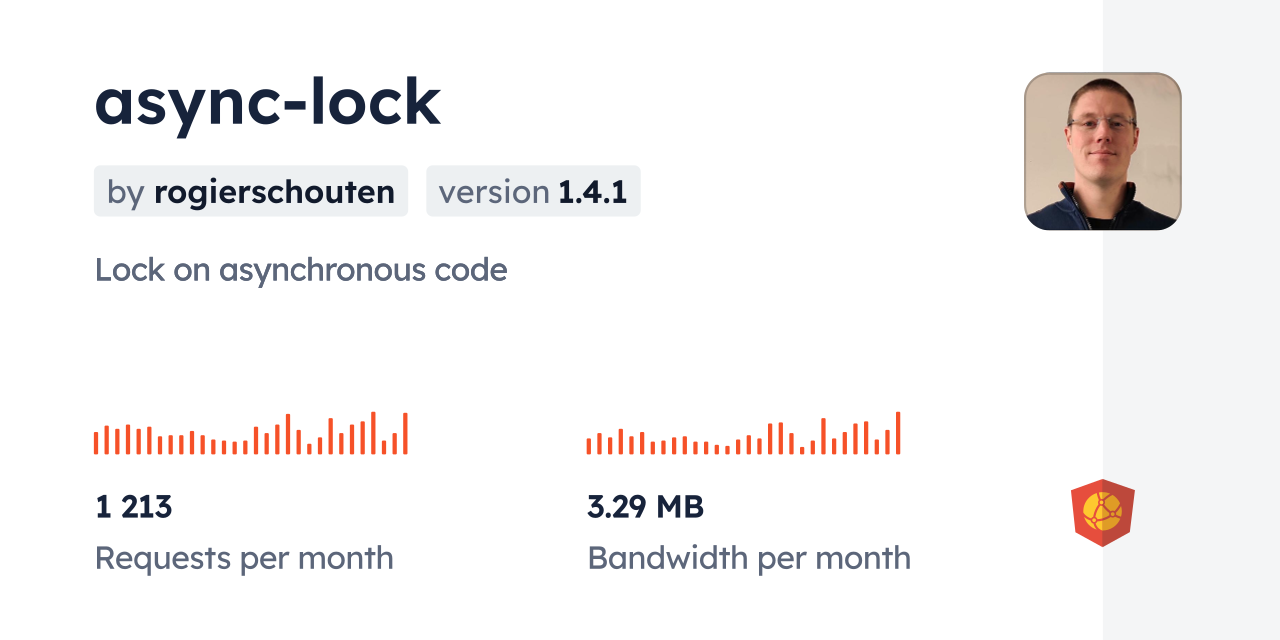Click the 1.4.1 version number
The width and height of the screenshot is (1280, 640).
click(592, 192)
